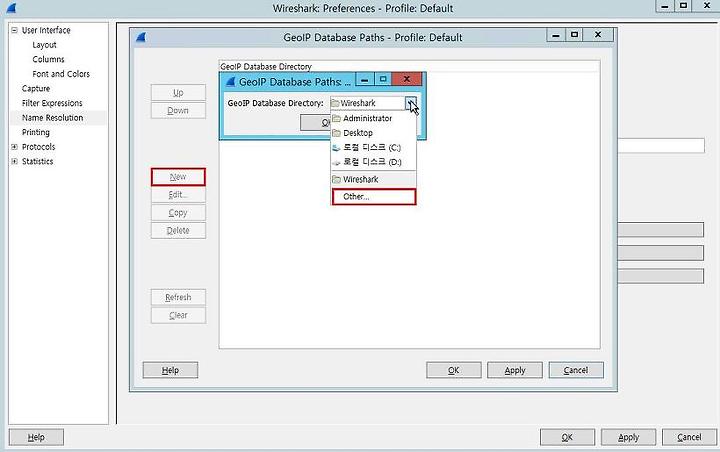Click Apply in Preferences window bottom
720x452 pixels.
click(x=628, y=437)
